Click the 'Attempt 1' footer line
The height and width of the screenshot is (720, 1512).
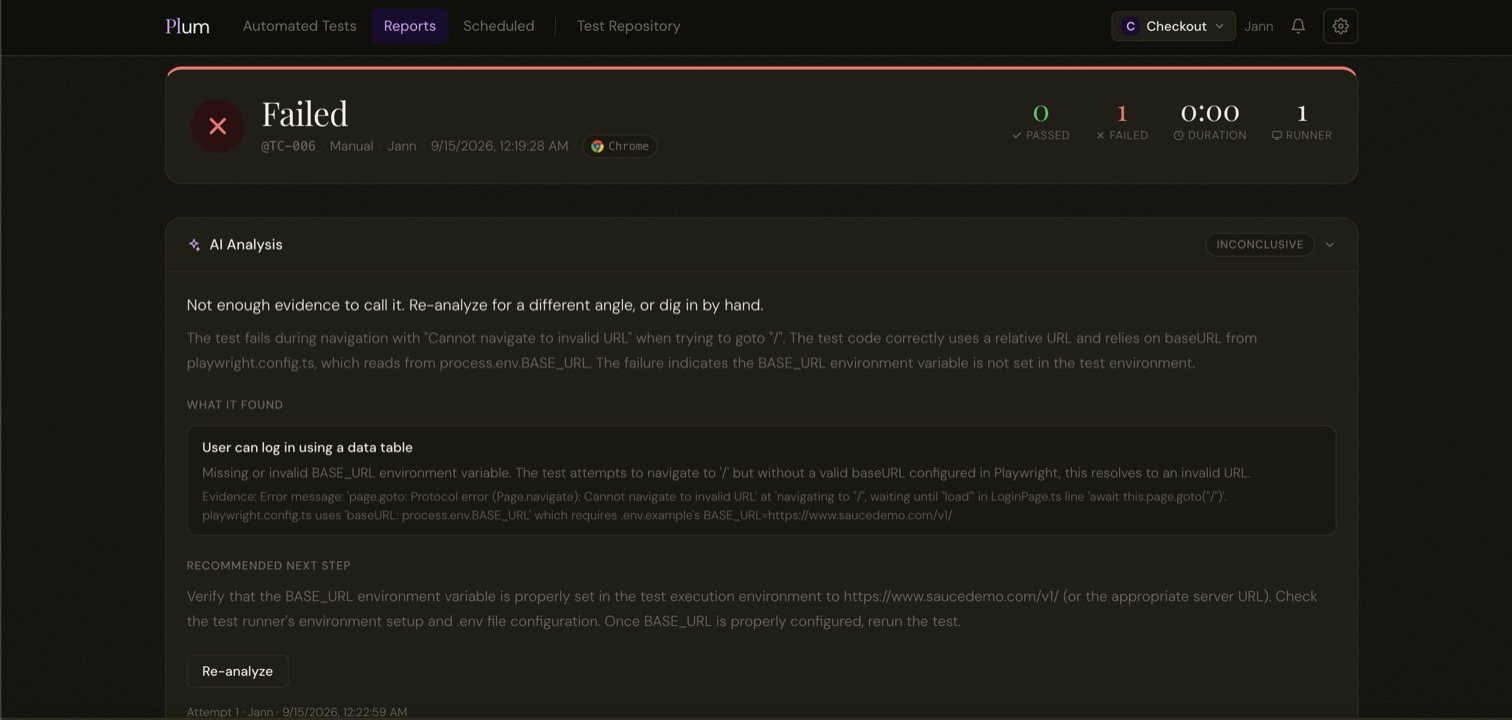(297, 712)
